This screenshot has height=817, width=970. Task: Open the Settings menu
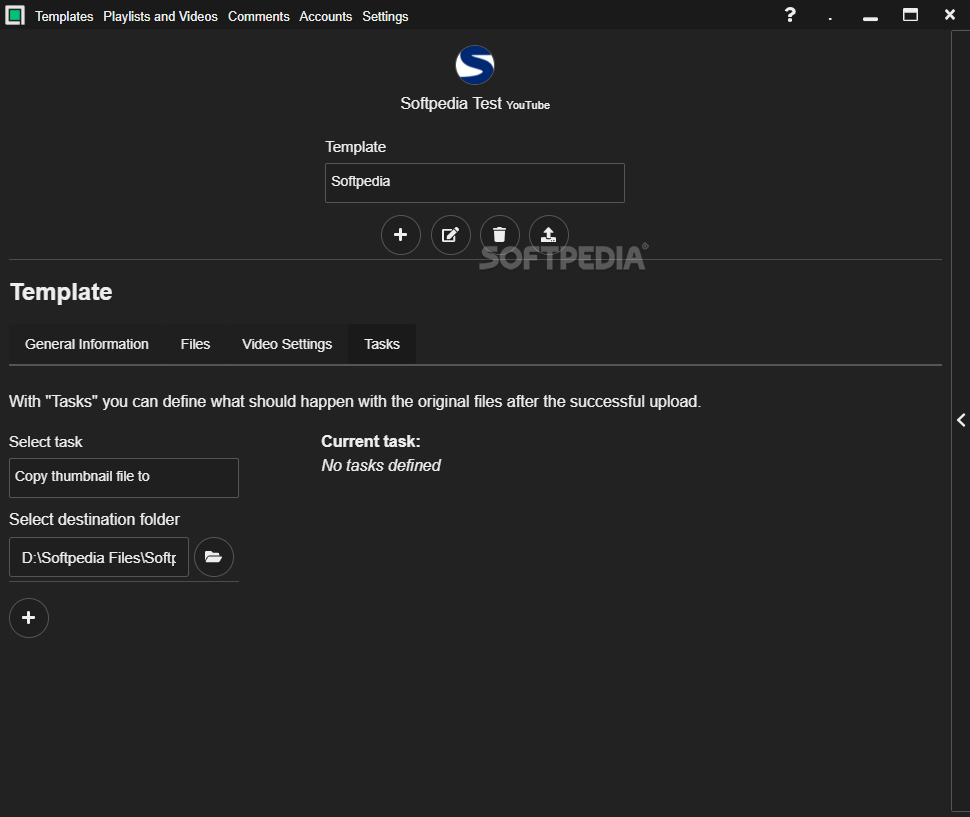click(385, 17)
